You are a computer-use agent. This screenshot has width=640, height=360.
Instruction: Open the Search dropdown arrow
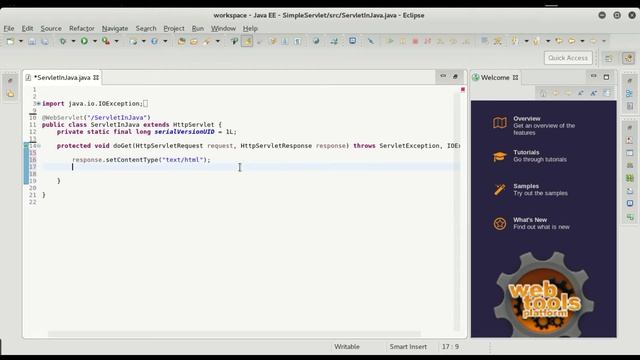point(218,41)
